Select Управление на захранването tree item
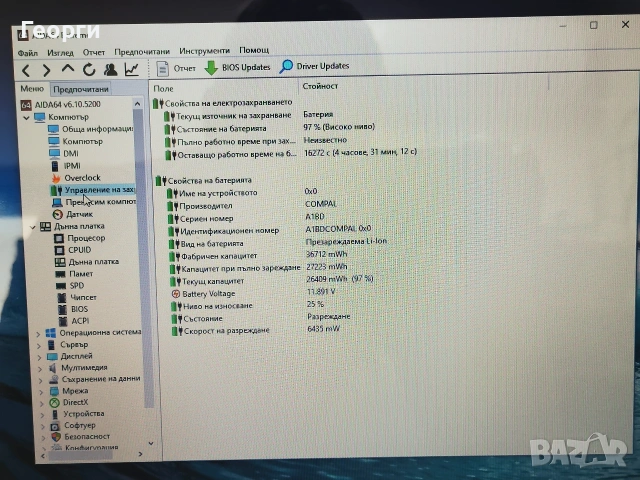This screenshot has width=640, height=480. 93,190
